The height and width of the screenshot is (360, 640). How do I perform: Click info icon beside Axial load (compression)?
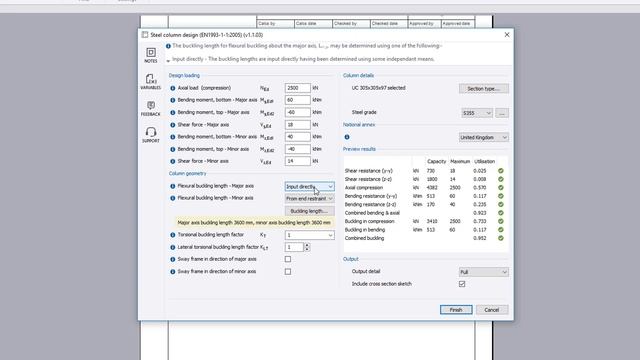173,88
